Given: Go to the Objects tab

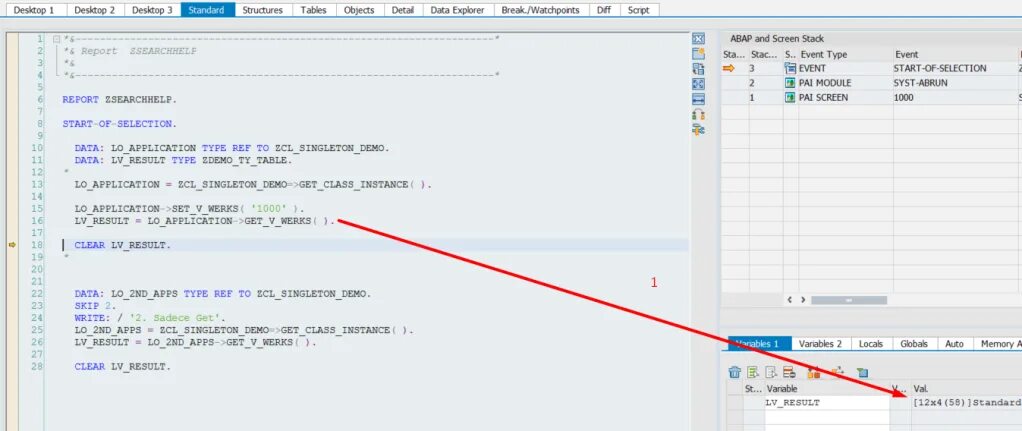Looking at the screenshot, I should [x=359, y=10].
